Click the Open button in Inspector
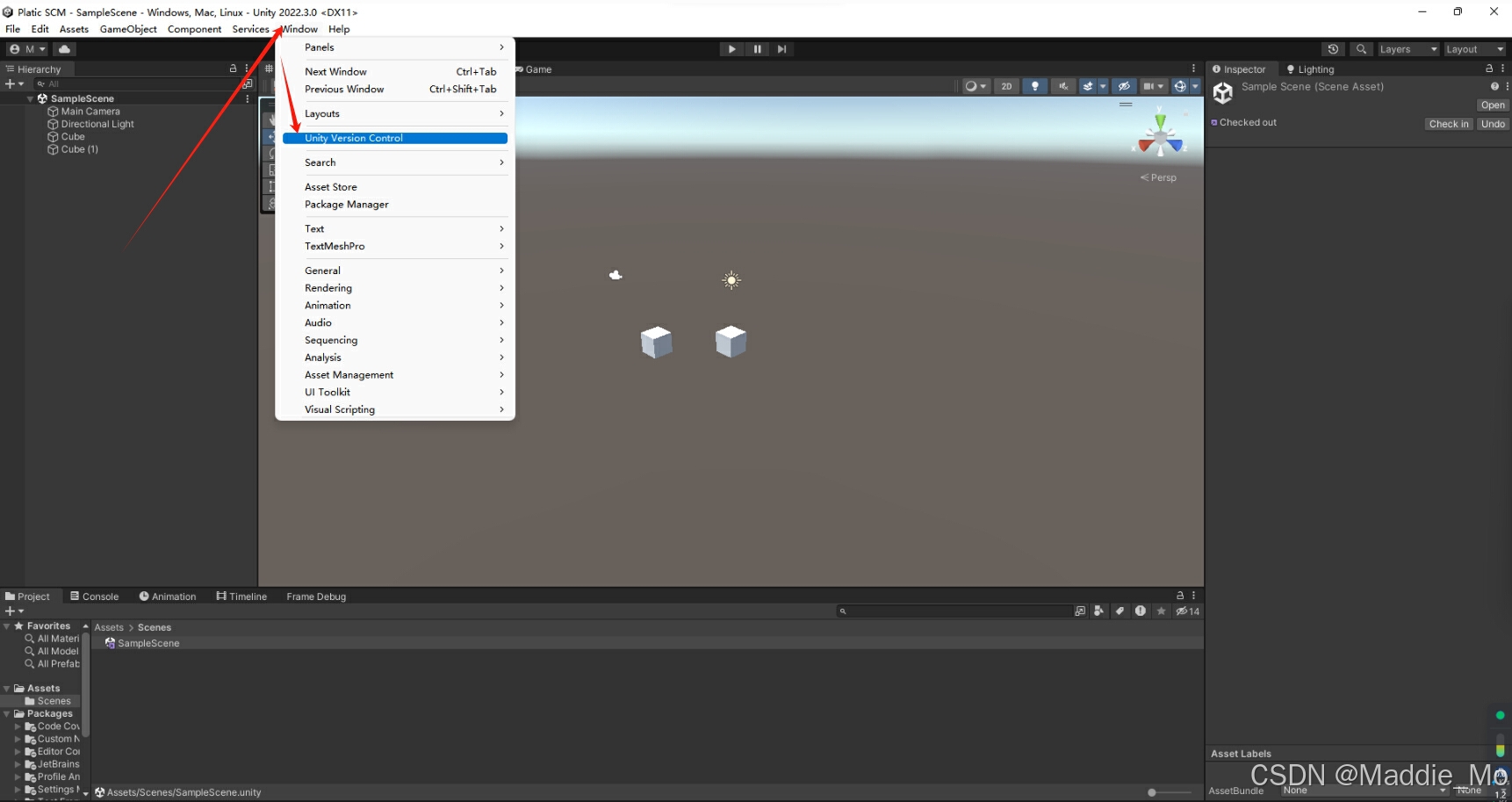Viewport: 1512px width, 802px height. (x=1493, y=105)
